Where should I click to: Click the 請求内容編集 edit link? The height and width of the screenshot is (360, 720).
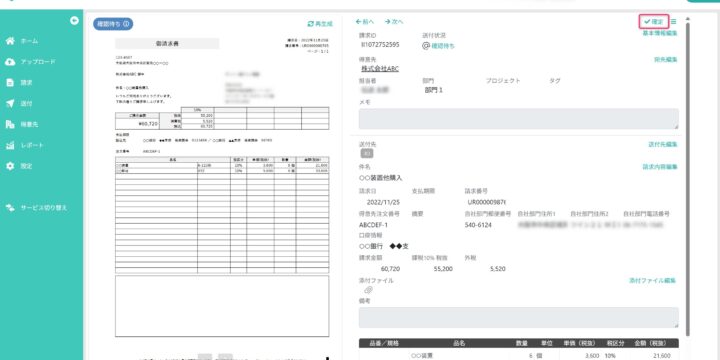(x=660, y=167)
